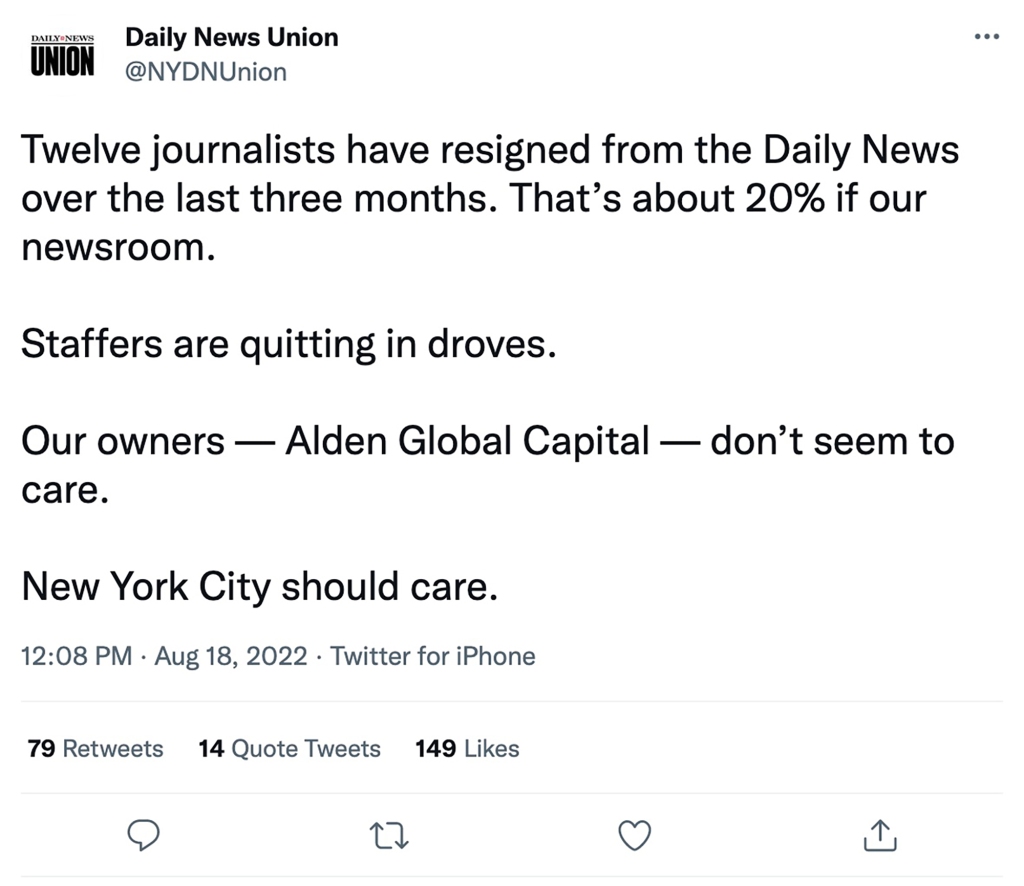The height and width of the screenshot is (886, 1024).
Task: View the 149 Likes list
Action: (x=467, y=748)
